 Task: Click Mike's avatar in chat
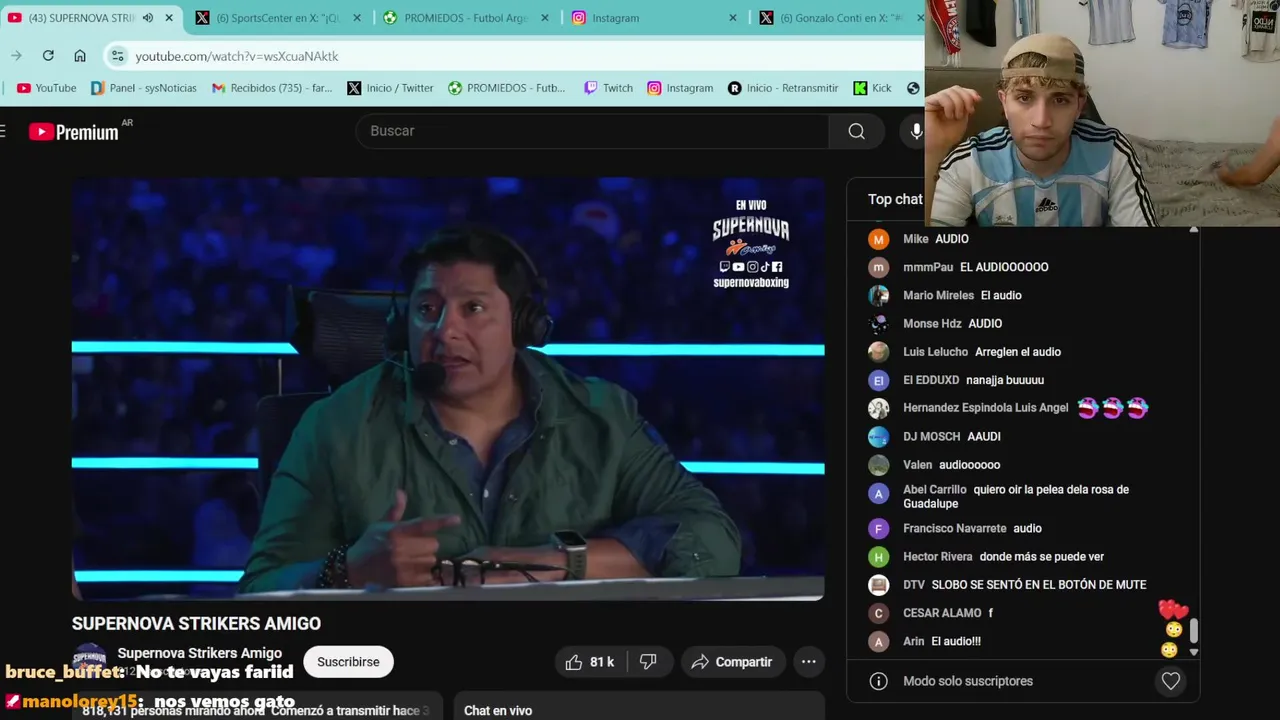coord(878,239)
